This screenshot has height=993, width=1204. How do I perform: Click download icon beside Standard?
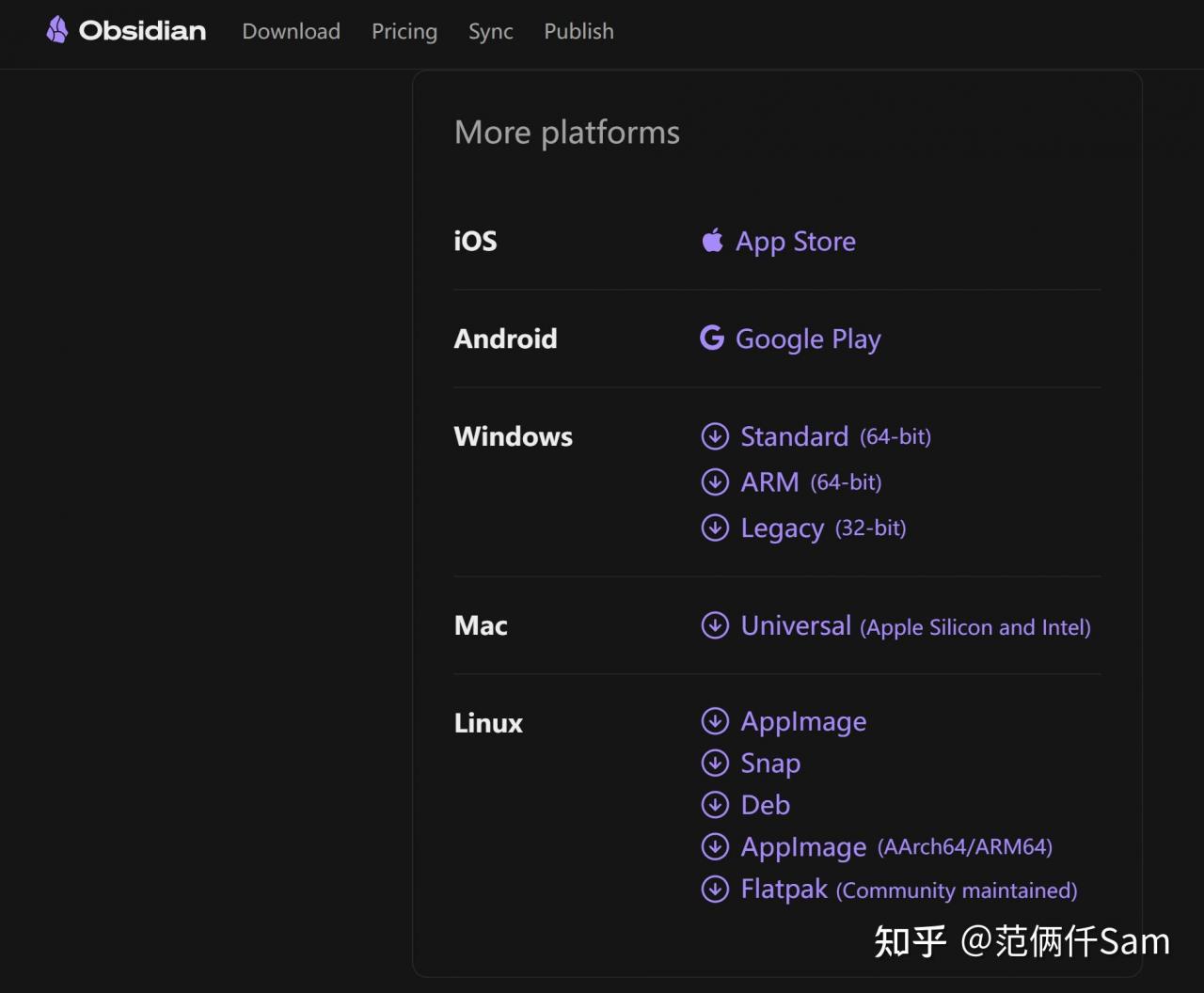coord(715,436)
